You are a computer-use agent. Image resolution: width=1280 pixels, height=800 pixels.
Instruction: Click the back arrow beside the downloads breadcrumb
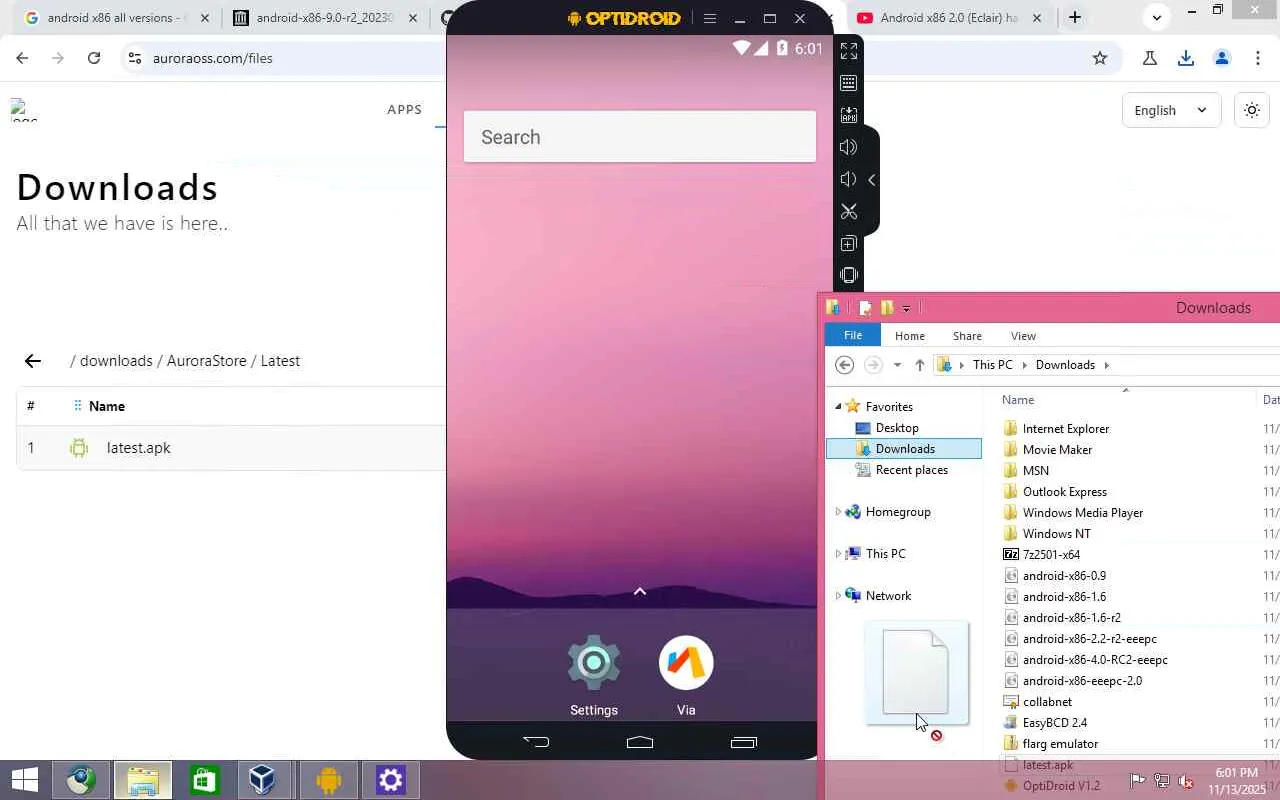(x=33, y=361)
